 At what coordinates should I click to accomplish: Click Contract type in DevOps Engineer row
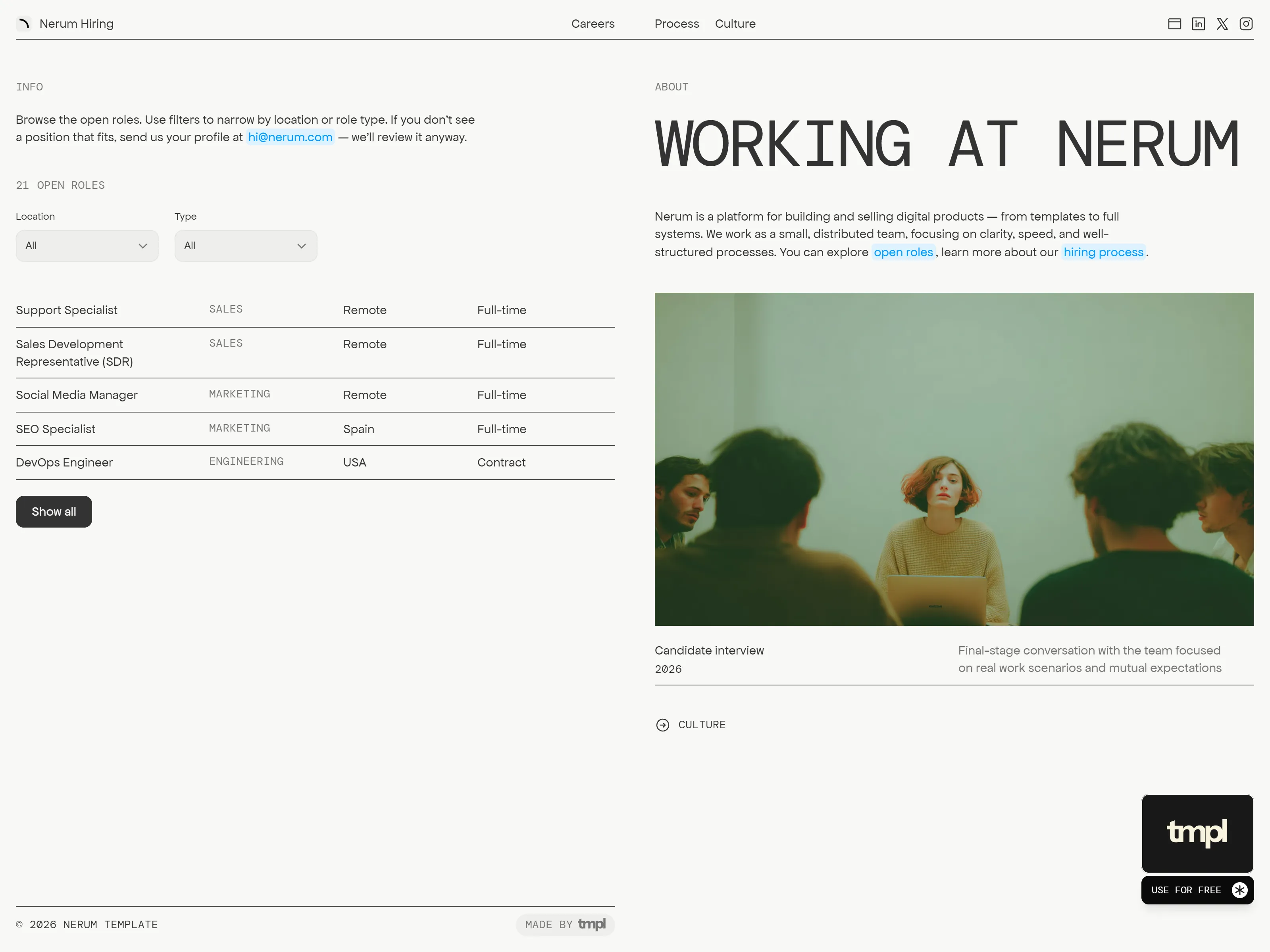(501, 463)
